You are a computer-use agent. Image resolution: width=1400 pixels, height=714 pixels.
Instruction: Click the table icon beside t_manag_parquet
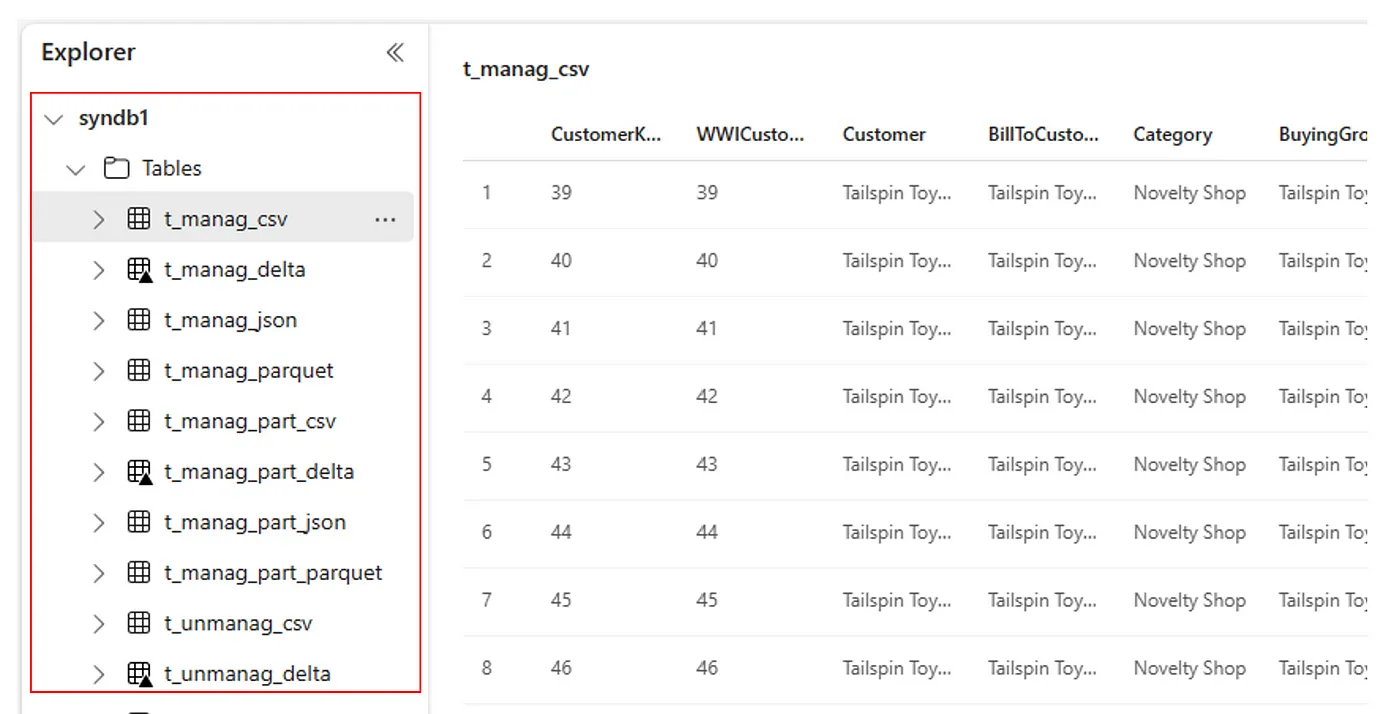click(139, 371)
